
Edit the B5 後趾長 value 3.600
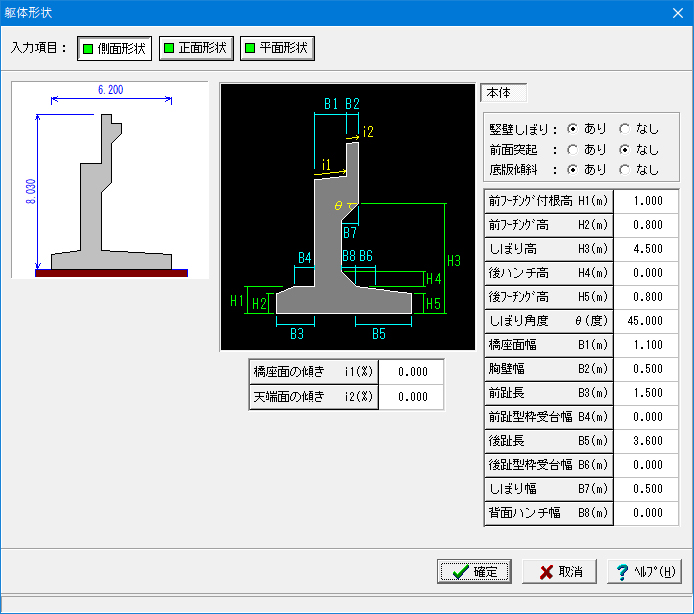[x=646, y=441]
